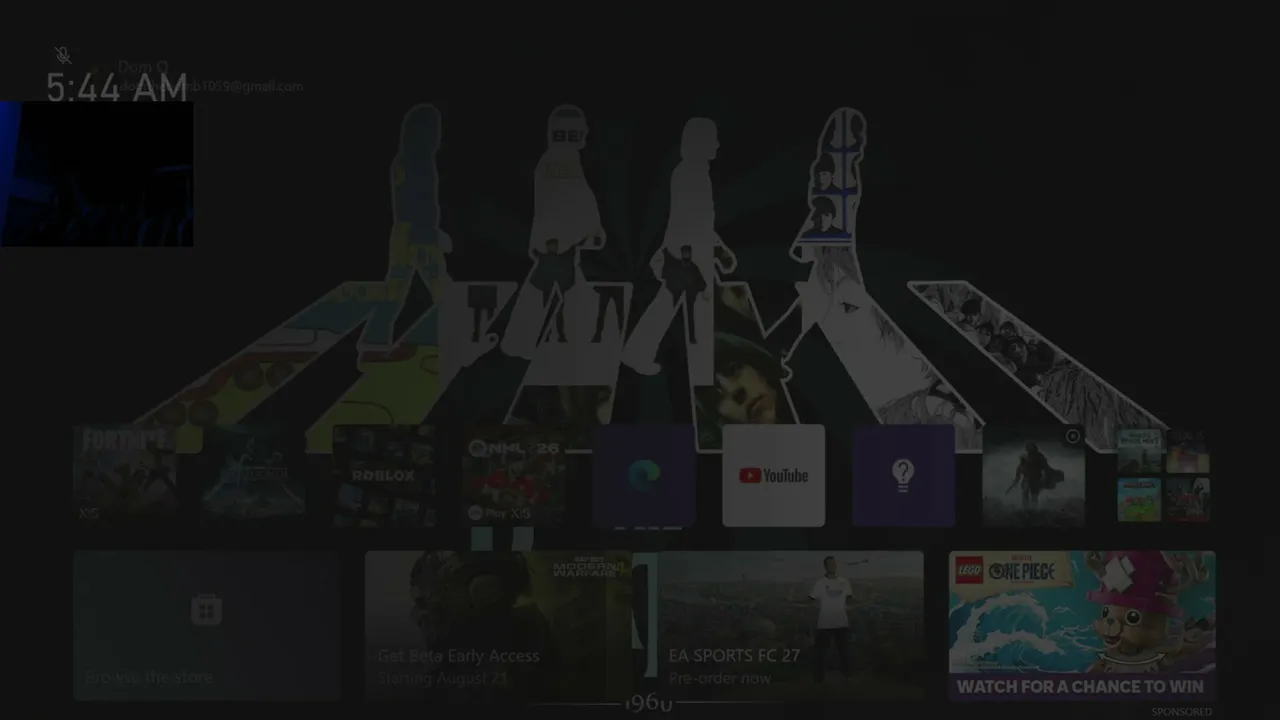Open the purple lightbulb tips tile
This screenshot has height=720, width=1280.
(x=904, y=475)
